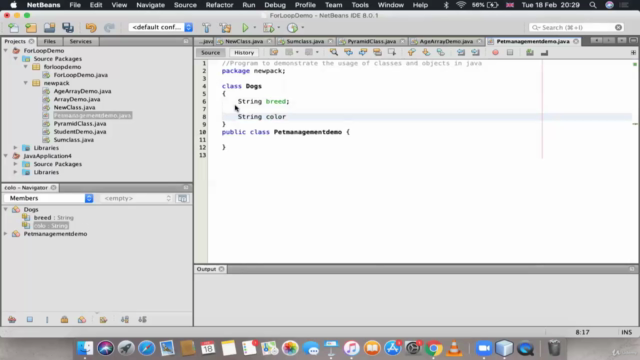
Task: Click the New Project toolbar icon
Action: pos(31,28)
